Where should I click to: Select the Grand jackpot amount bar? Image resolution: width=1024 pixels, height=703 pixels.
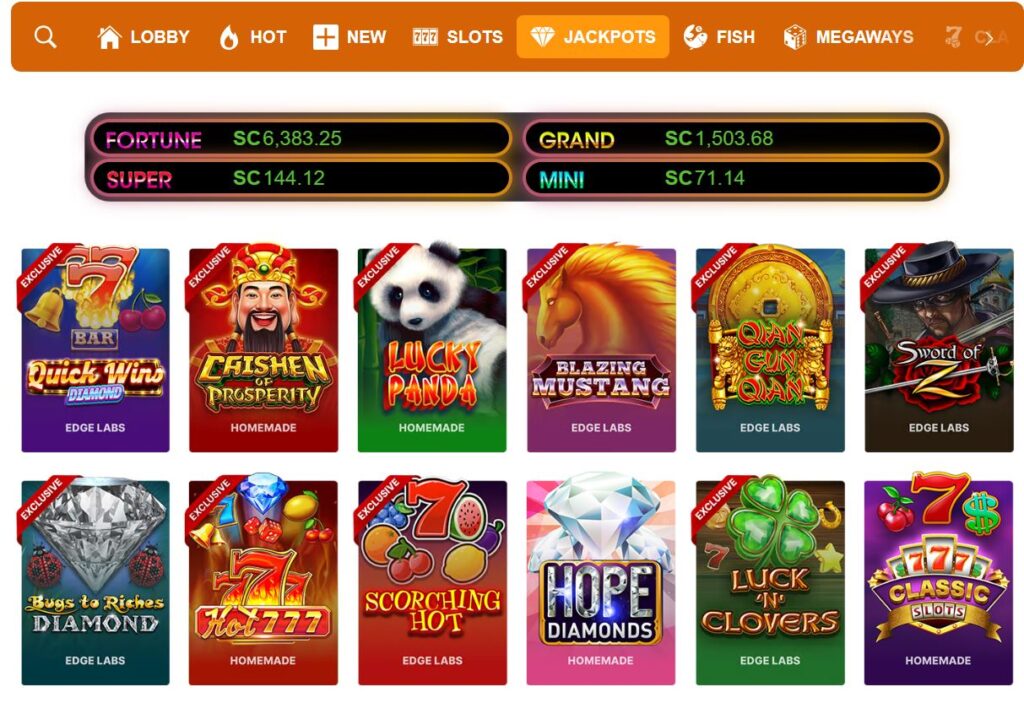tap(733, 139)
